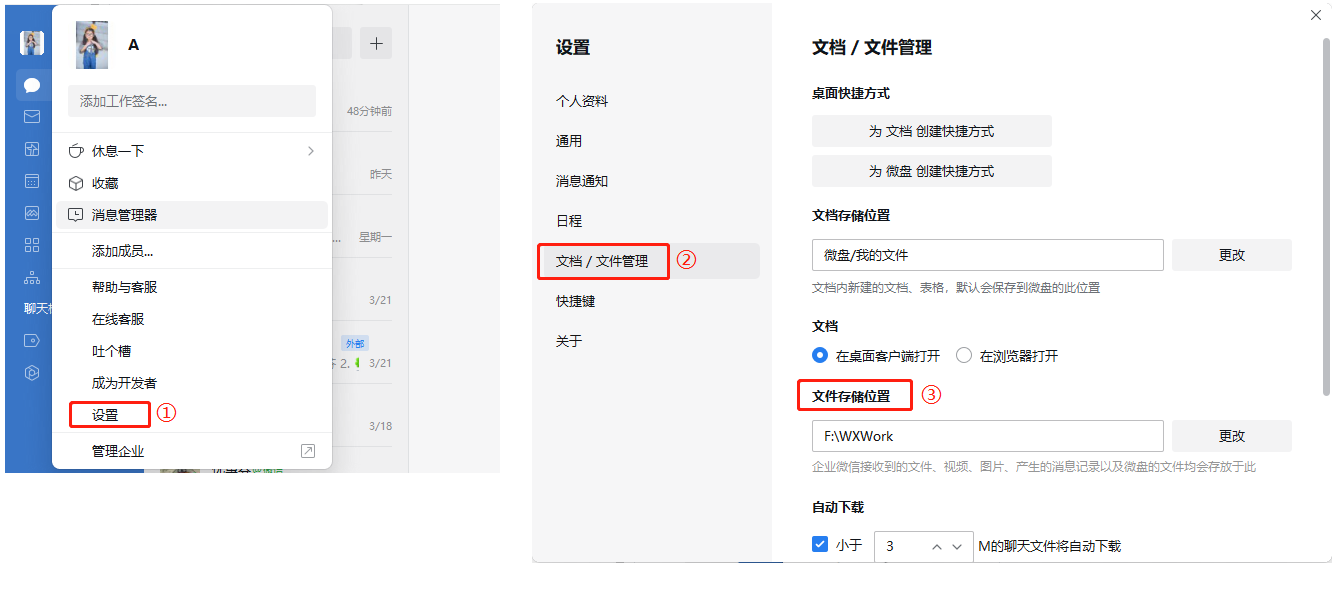Click the external link icon beside 管理企业
The width and height of the screenshot is (1337, 590).
308,451
